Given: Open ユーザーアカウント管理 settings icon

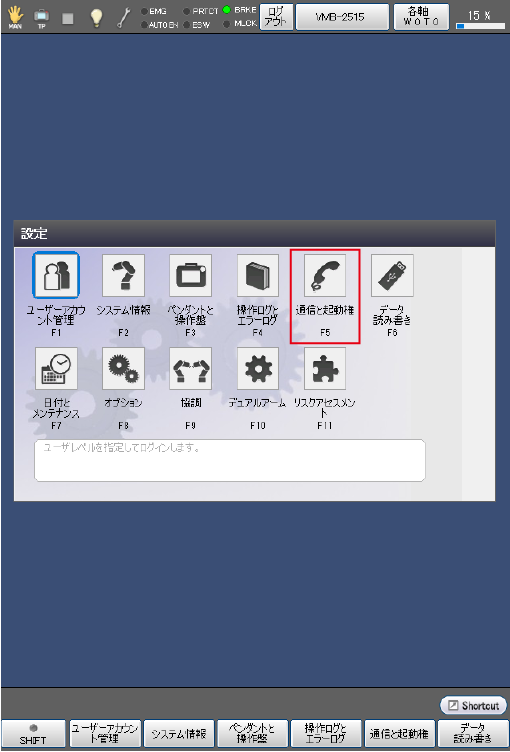Looking at the screenshot, I should 56,275.
